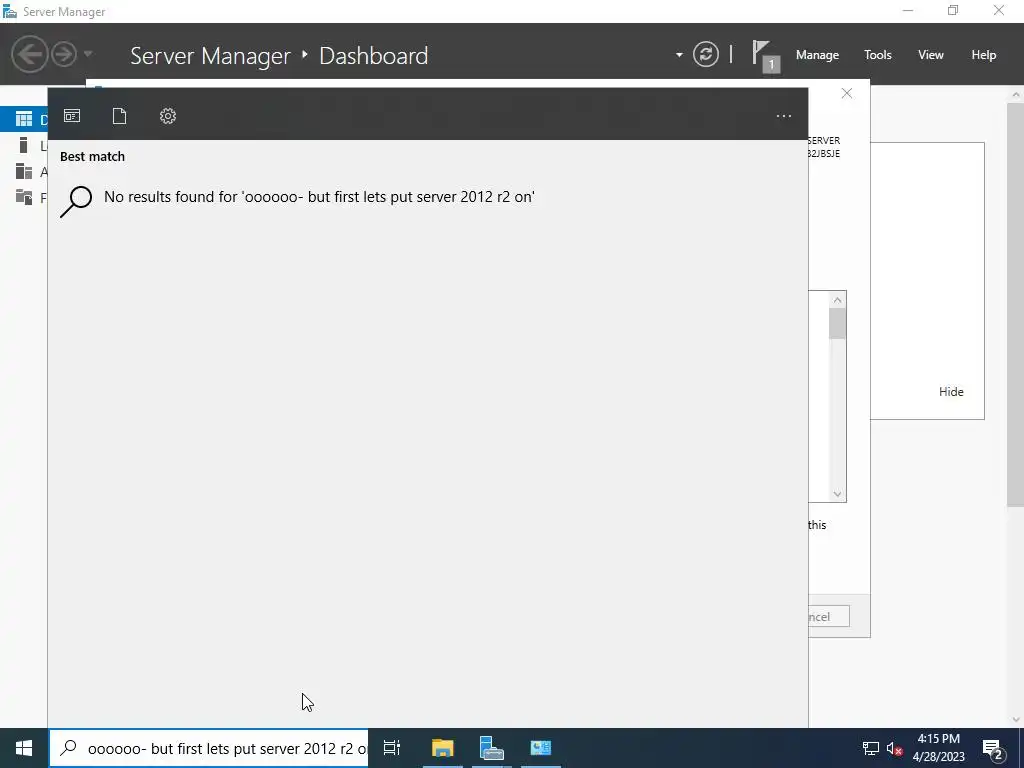Click the wizard list scrollbar down arrow
The image size is (1024, 768).
837,494
